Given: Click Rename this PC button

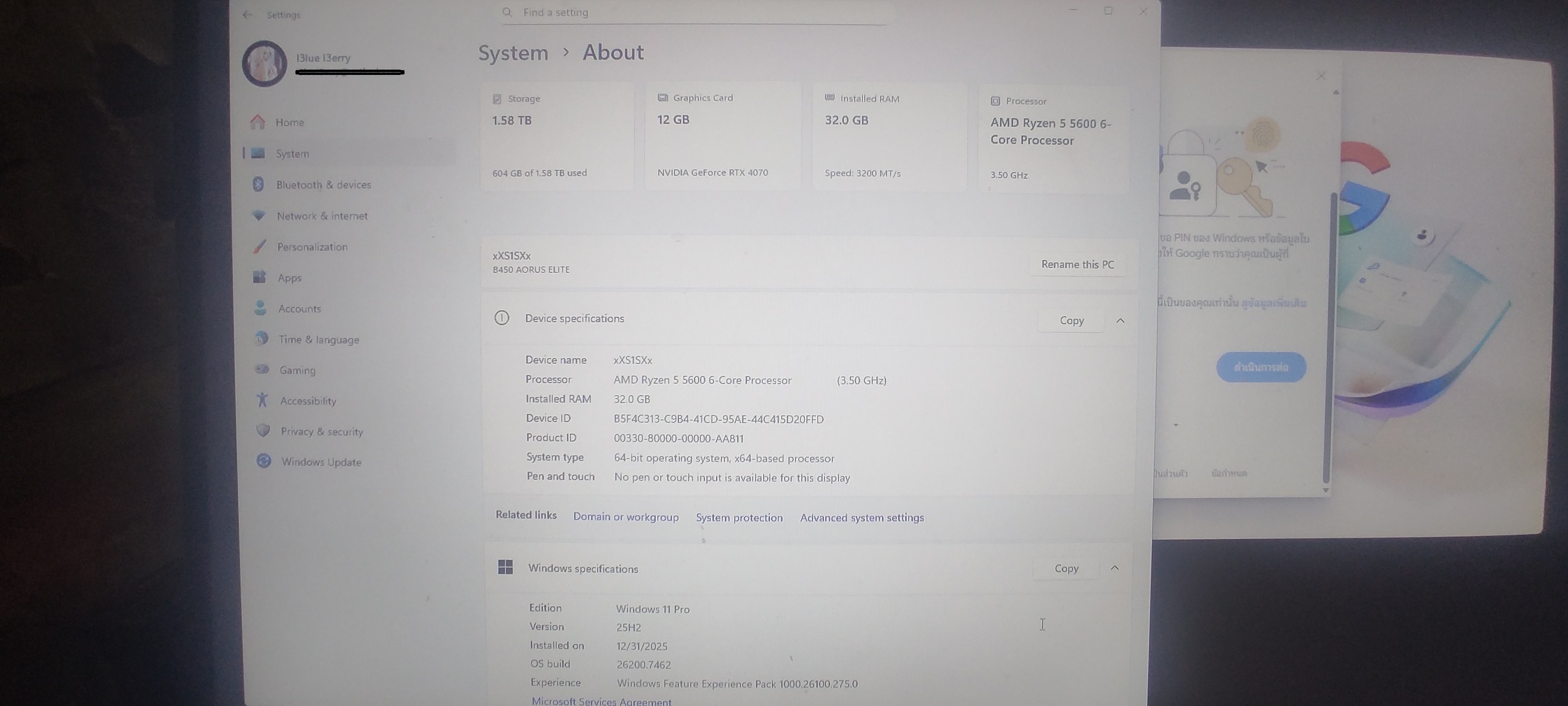Looking at the screenshot, I should pos(1078,264).
